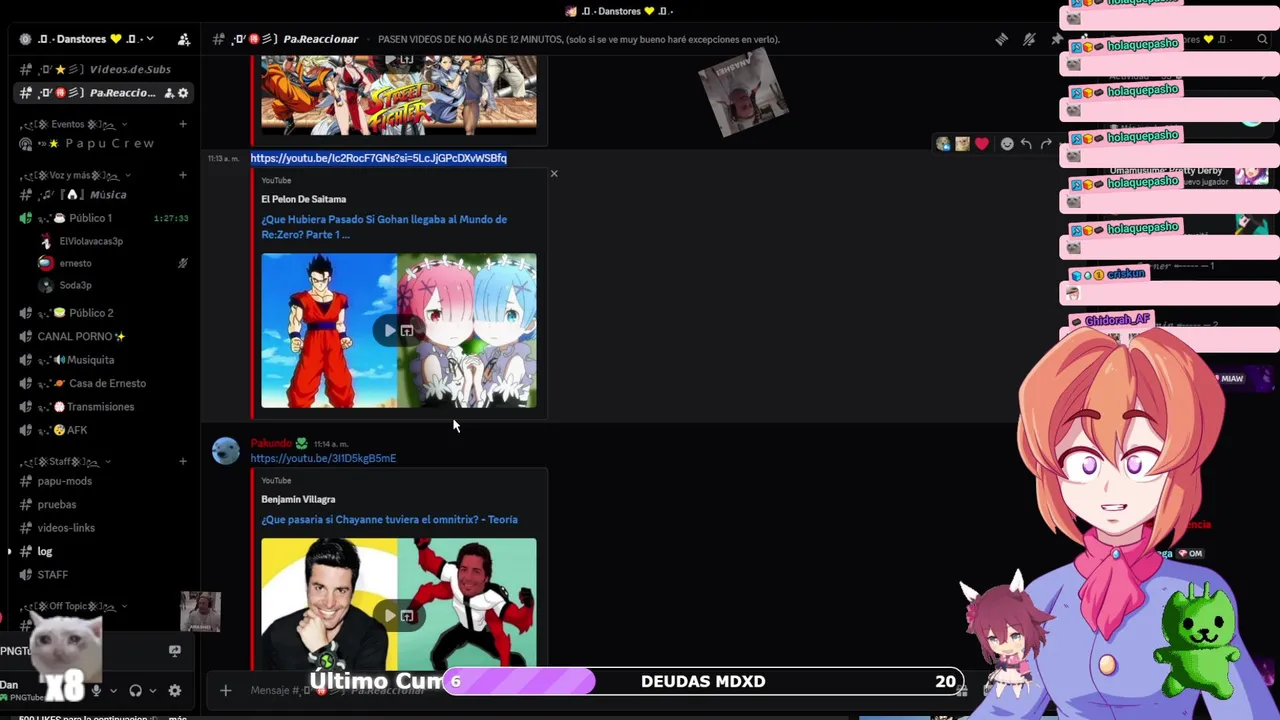This screenshot has height=720, width=1280.
Task: Open the Threads icon in channel header
Action: [x=1001, y=39]
